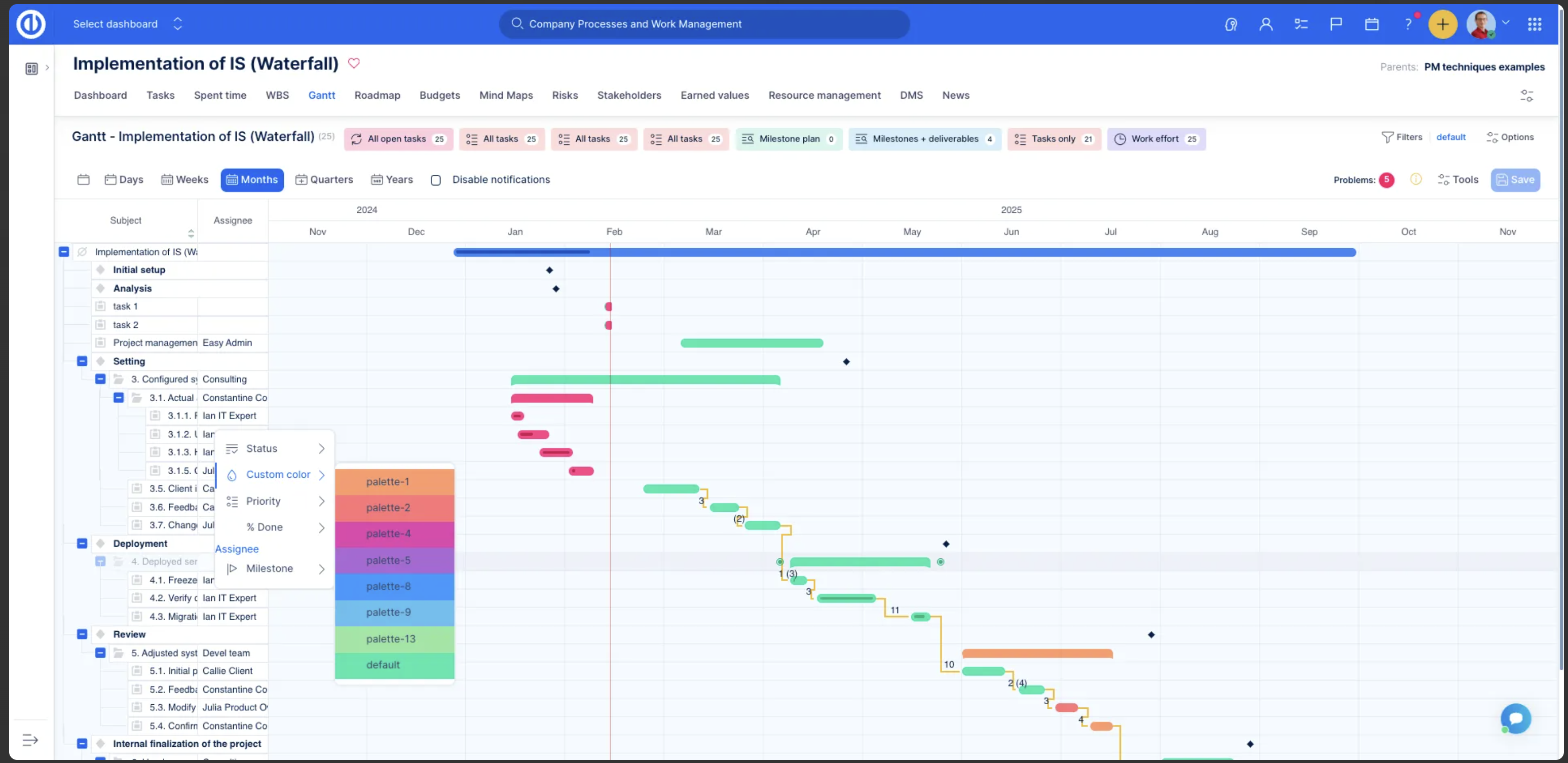Image resolution: width=1568 pixels, height=763 pixels.
Task: Open the apps grid menu icon
Action: point(1534,24)
